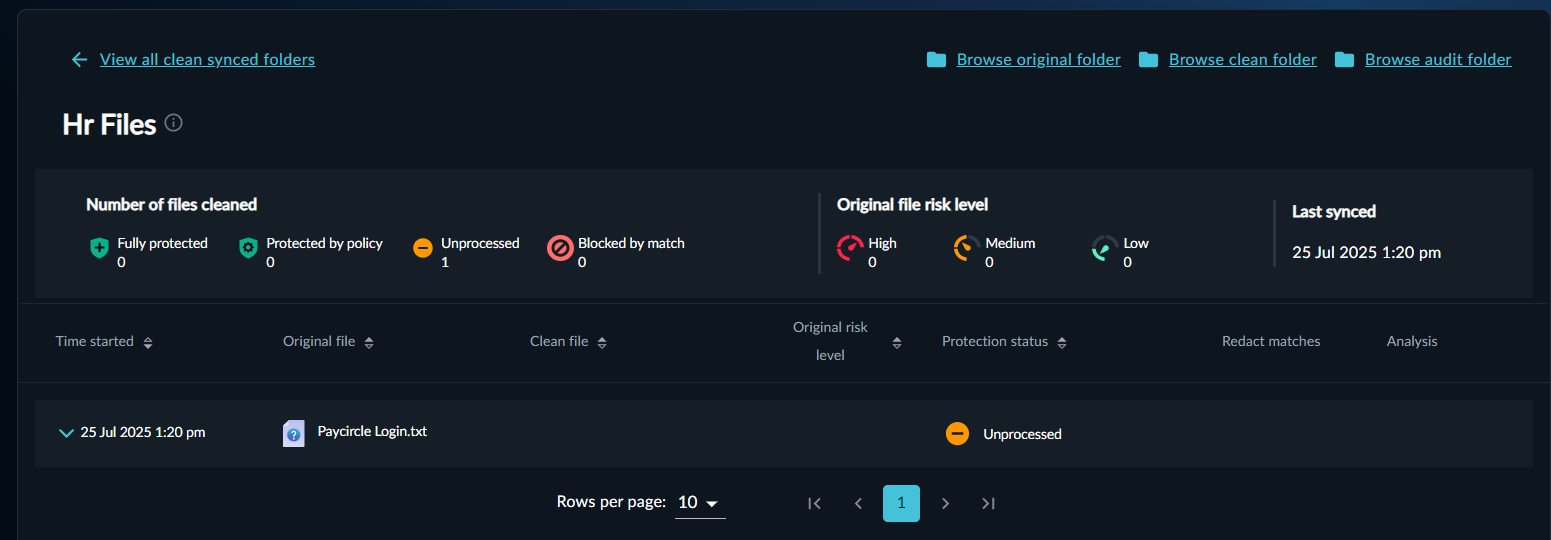Click the orange Unprocessed status icon in row

pyautogui.click(x=957, y=433)
